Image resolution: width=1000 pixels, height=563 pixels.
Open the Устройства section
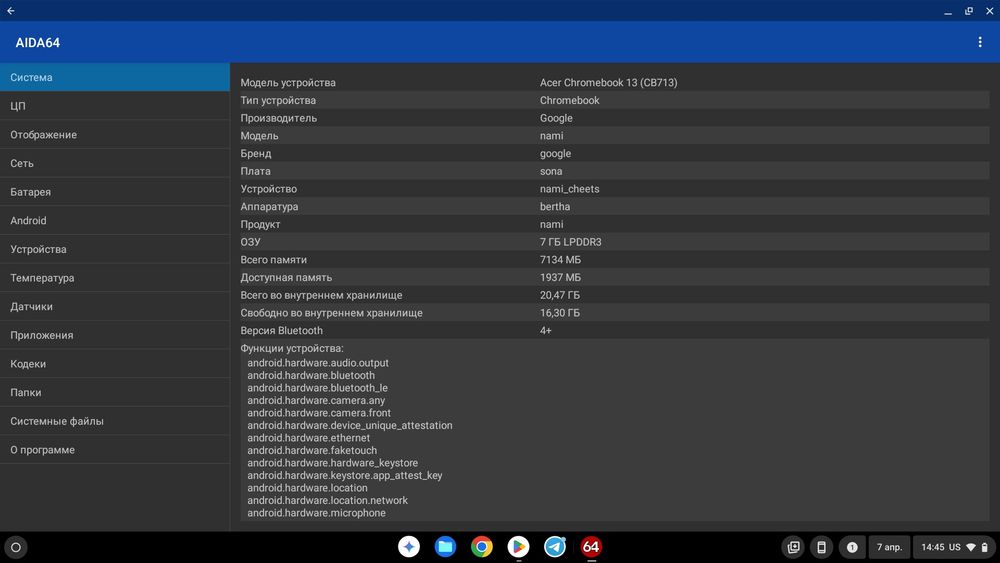click(x=115, y=249)
